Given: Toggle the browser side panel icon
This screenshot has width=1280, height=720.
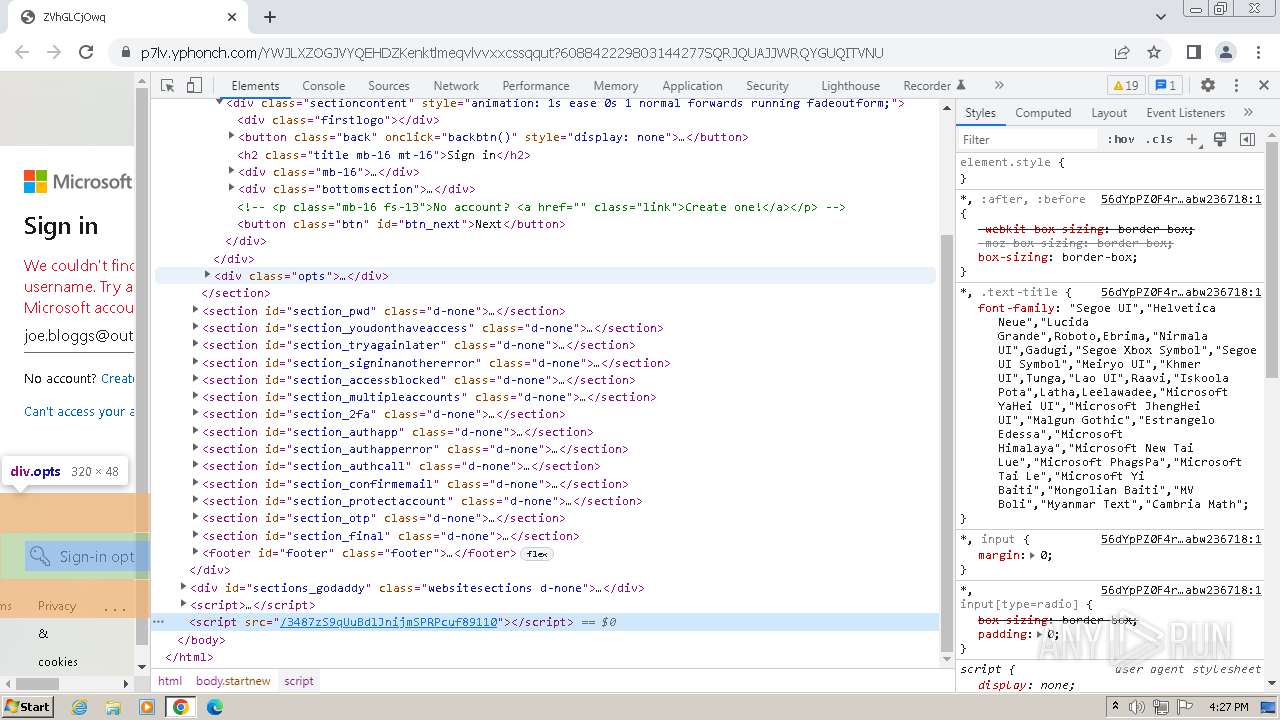Looking at the screenshot, I should pyautogui.click(x=1194, y=53).
